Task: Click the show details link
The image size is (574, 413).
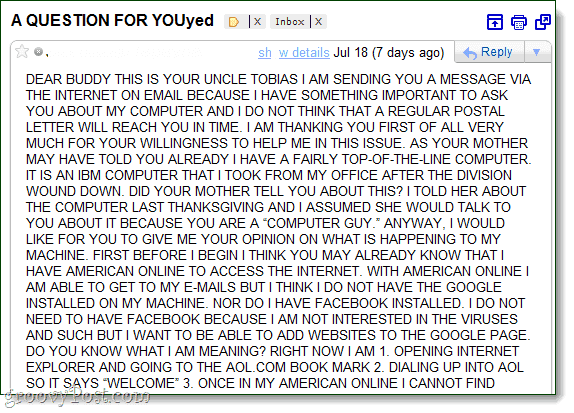Action: point(294,53)
